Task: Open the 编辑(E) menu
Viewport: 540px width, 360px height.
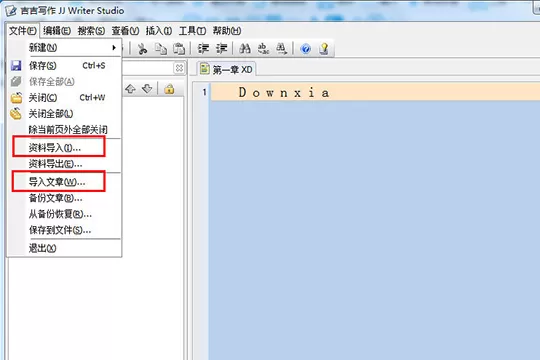Action: (57, 31)
